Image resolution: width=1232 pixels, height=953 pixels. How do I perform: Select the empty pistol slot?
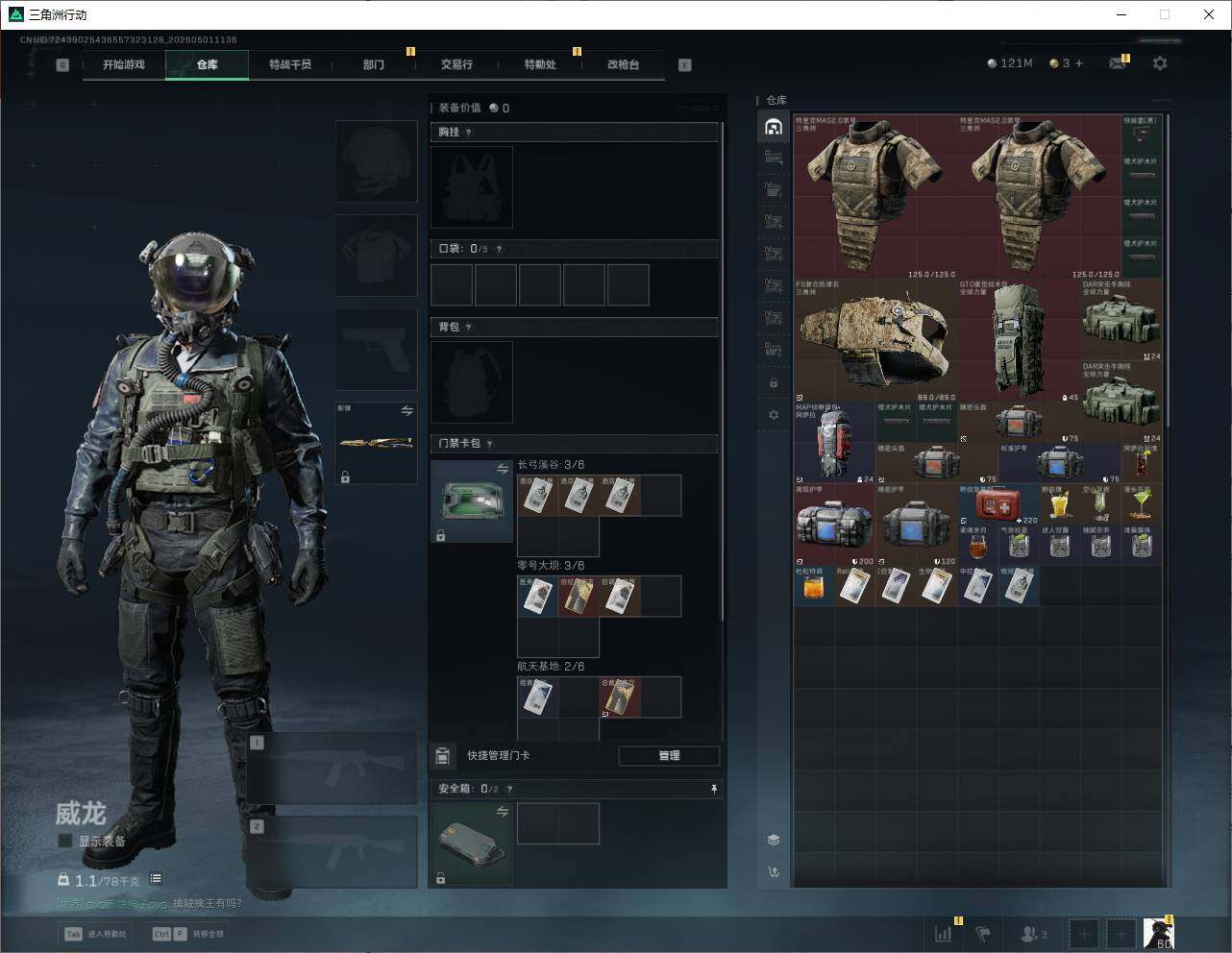coord(376,349)
